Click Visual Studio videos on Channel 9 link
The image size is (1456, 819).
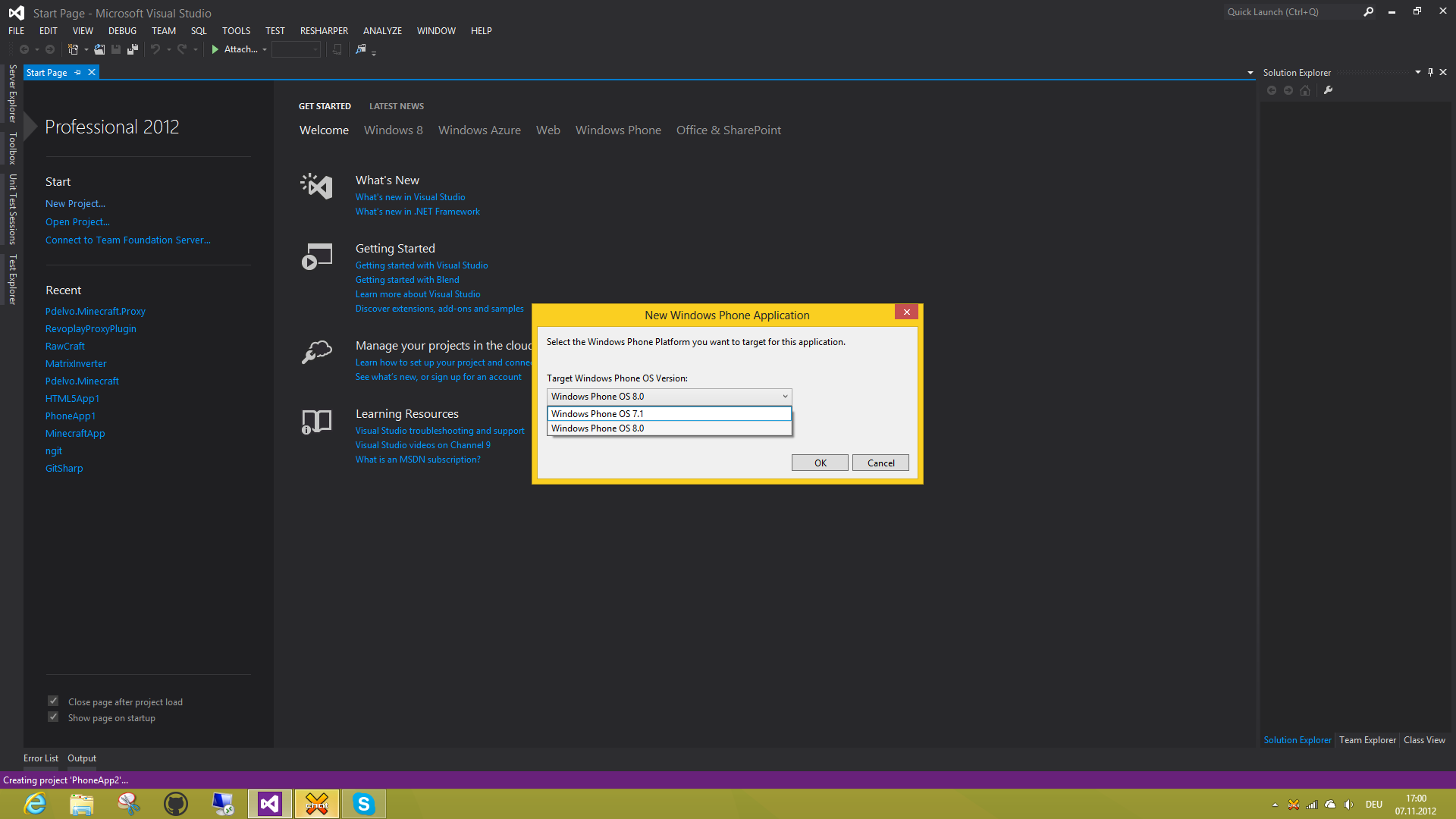(423, 445)
